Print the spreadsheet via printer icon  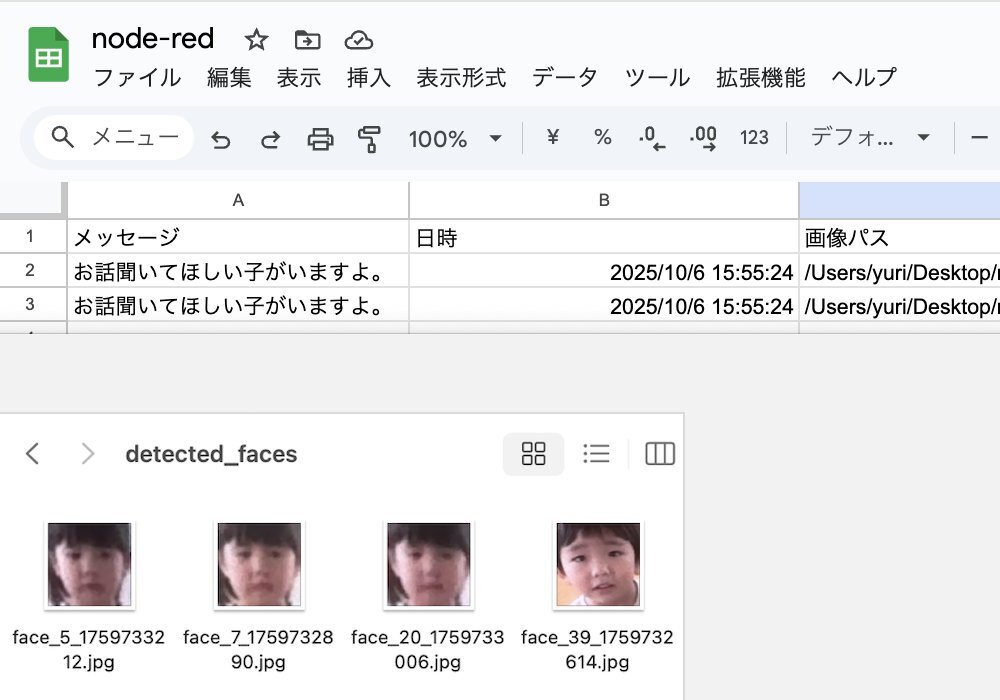point(320,139)
